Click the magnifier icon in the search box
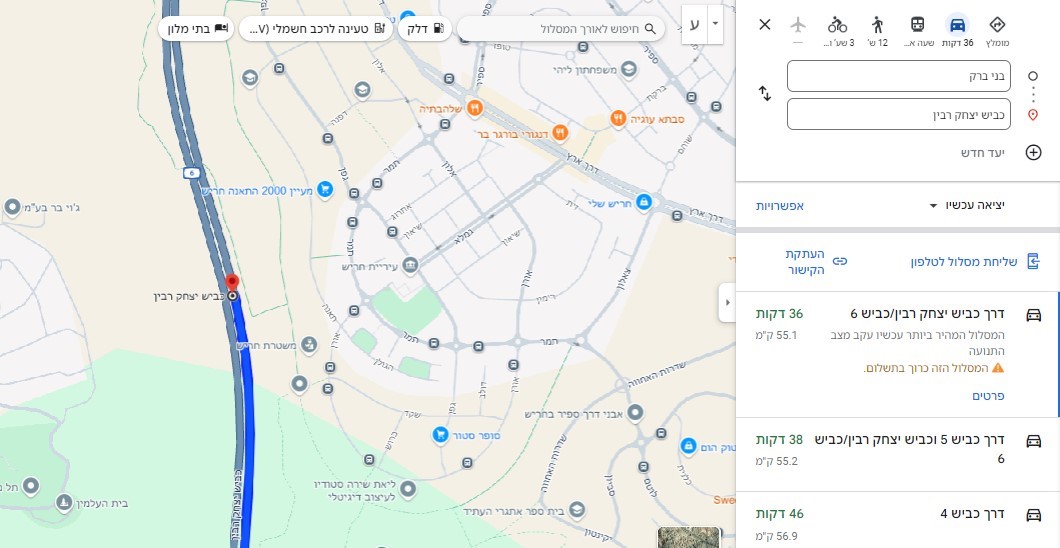This screenshot has height=548, width=1060. tap(650, 29)
